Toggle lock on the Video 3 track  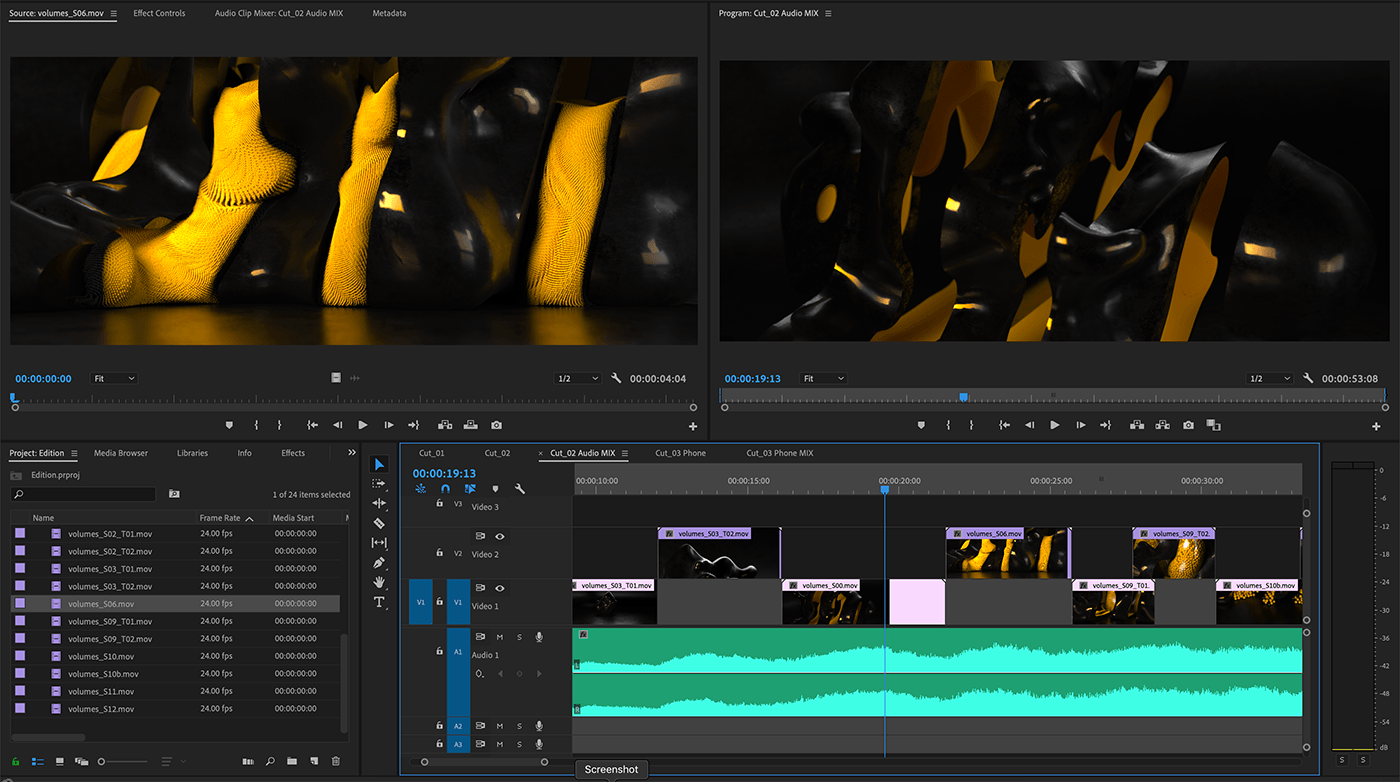439,504
